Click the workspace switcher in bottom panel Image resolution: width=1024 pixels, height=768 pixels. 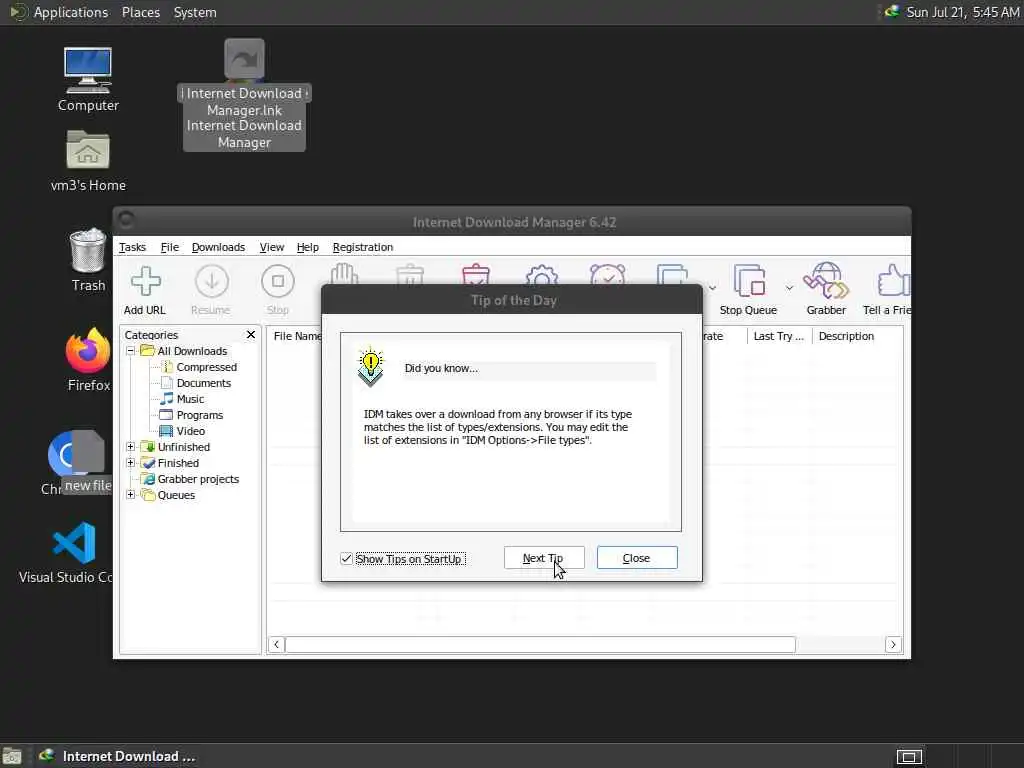pyautogui.click(x=909, y=756)
